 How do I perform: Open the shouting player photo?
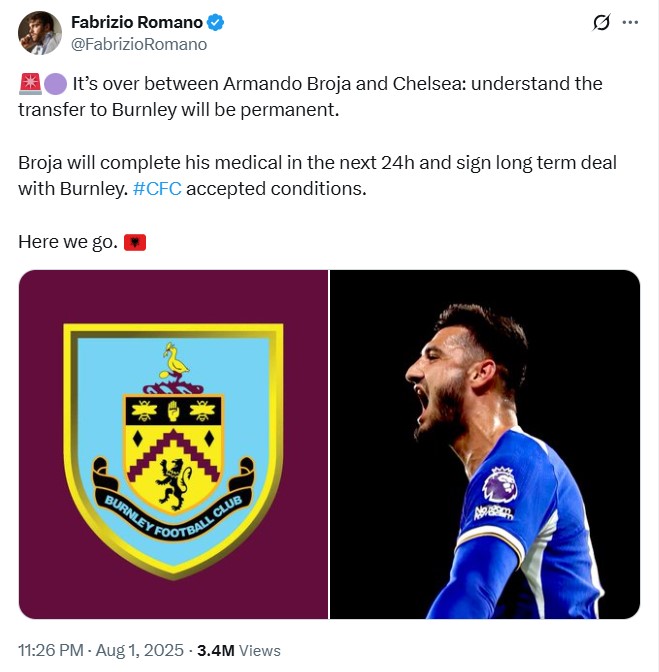coord(485,444)
